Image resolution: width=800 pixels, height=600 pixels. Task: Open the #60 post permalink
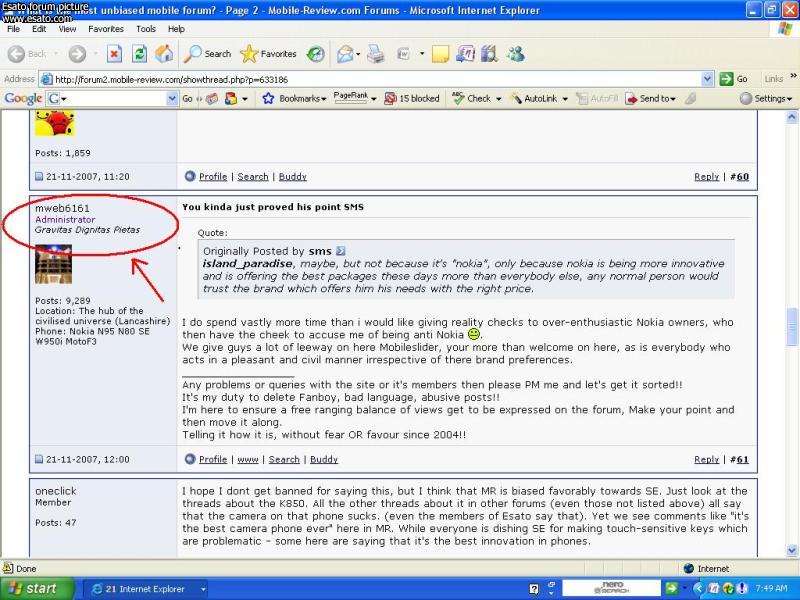coord(740,177)
